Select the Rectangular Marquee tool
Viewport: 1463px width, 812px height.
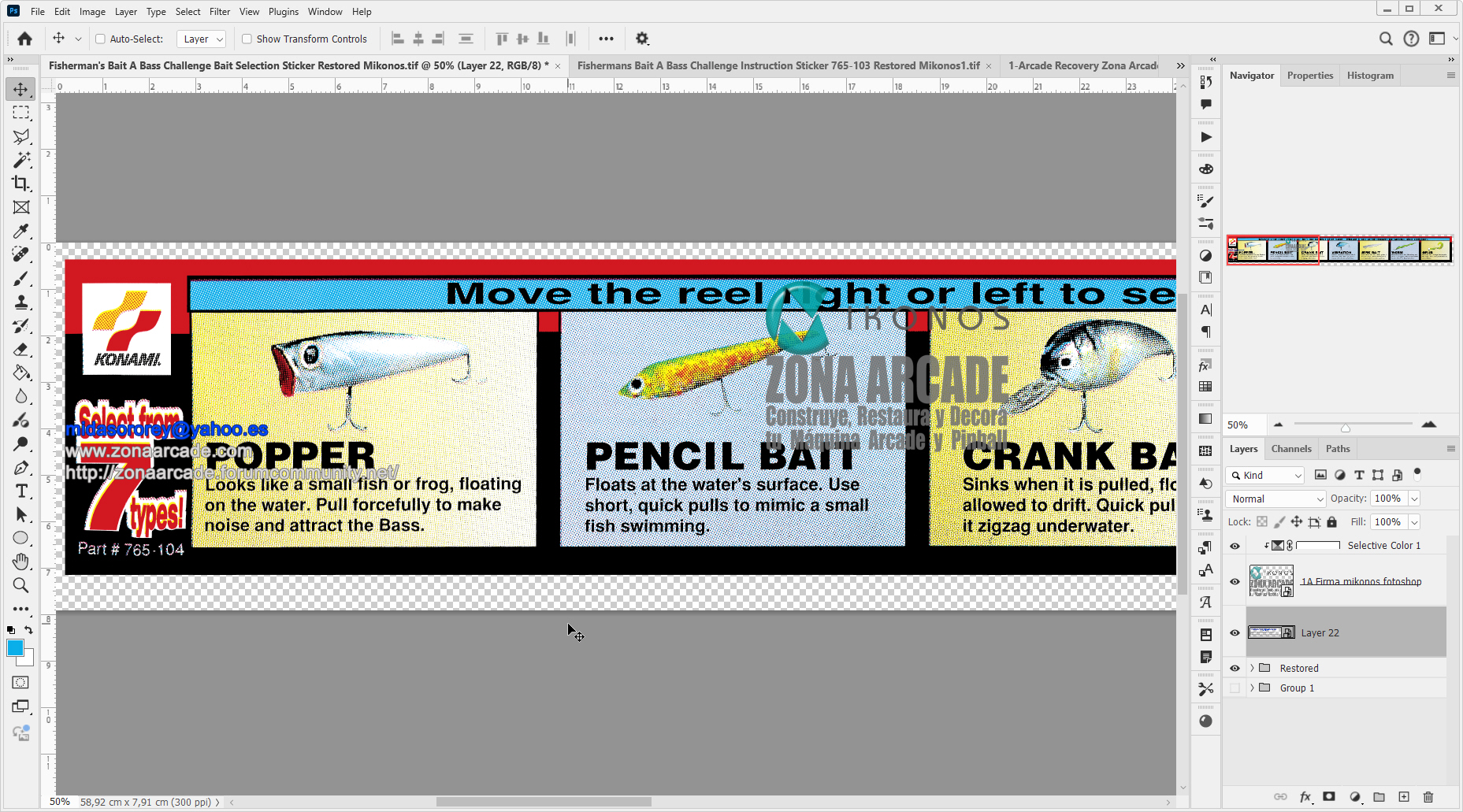coord(20,113)
